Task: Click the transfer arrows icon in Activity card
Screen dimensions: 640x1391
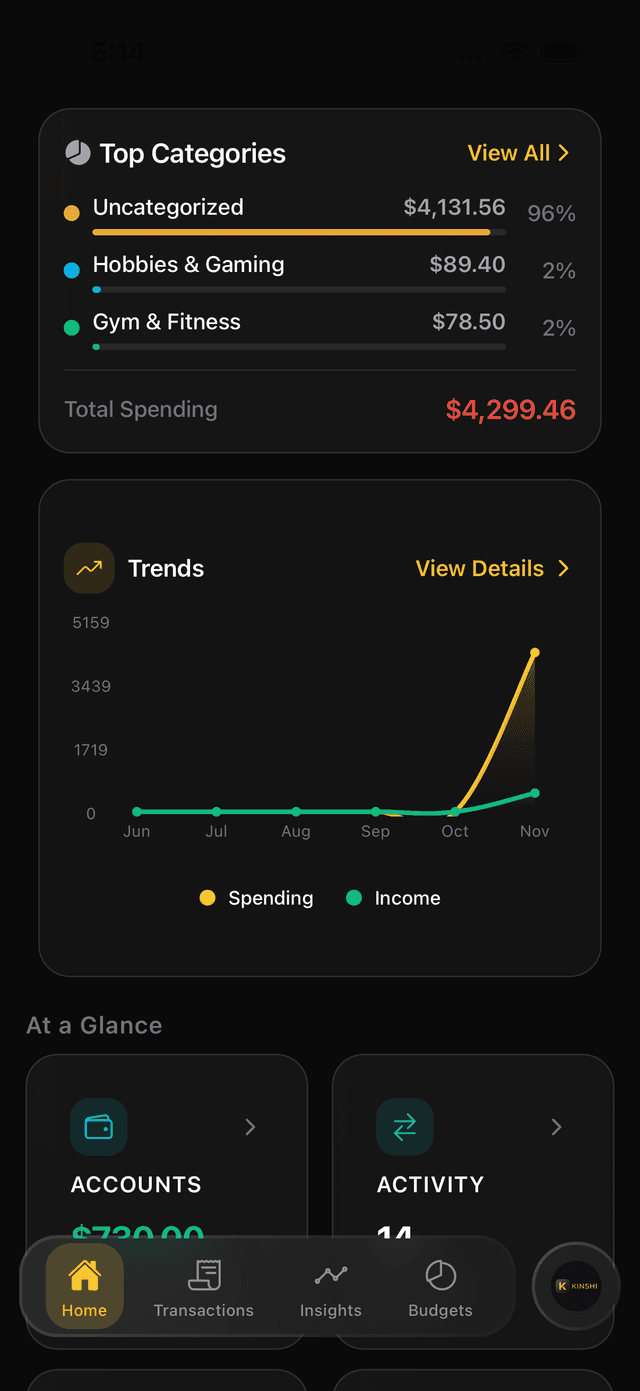Action: (x=404, y=1127)
